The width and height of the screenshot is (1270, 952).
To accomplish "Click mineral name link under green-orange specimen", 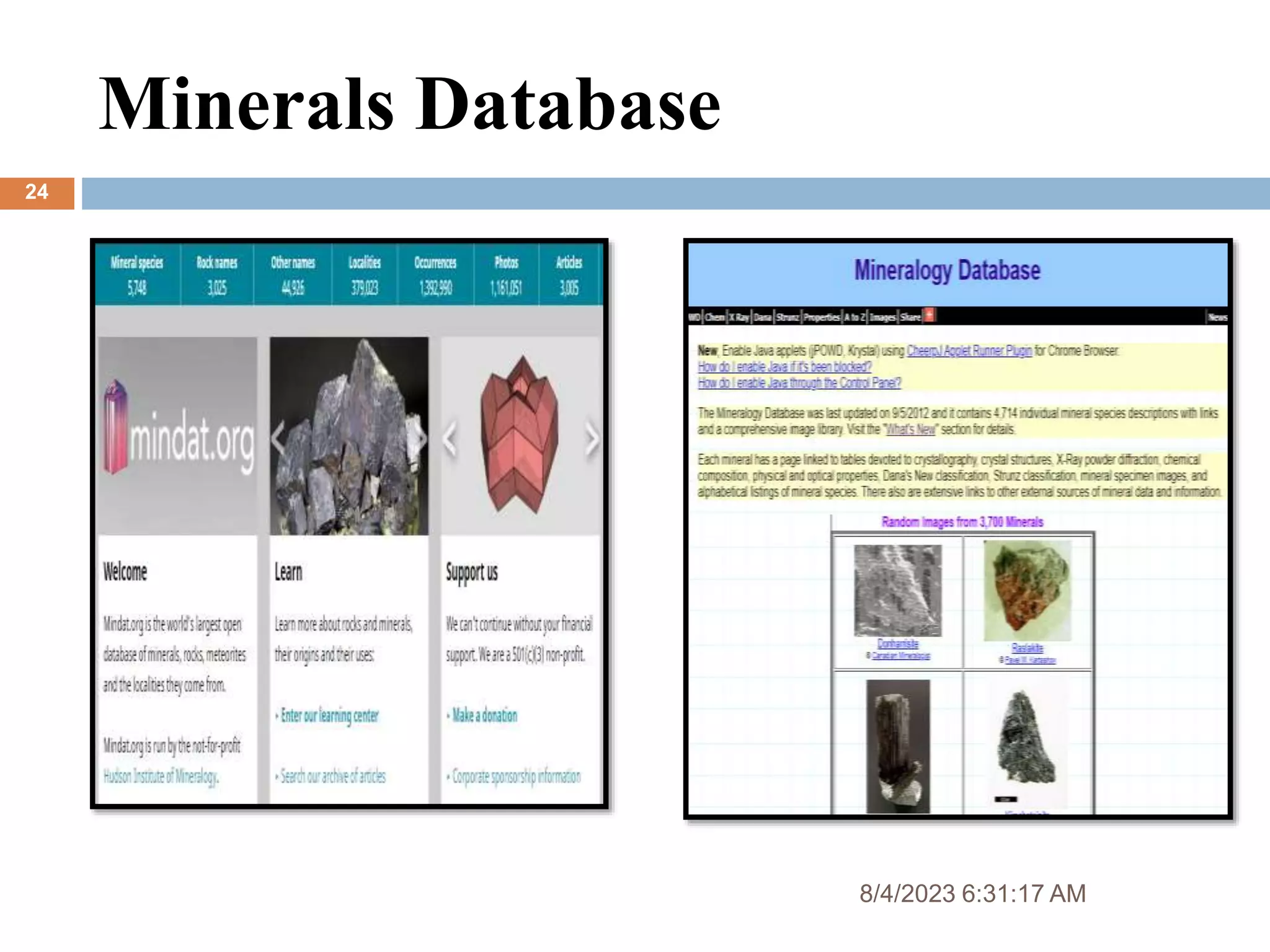I will pyautogui.click(x=1027, y=648).
